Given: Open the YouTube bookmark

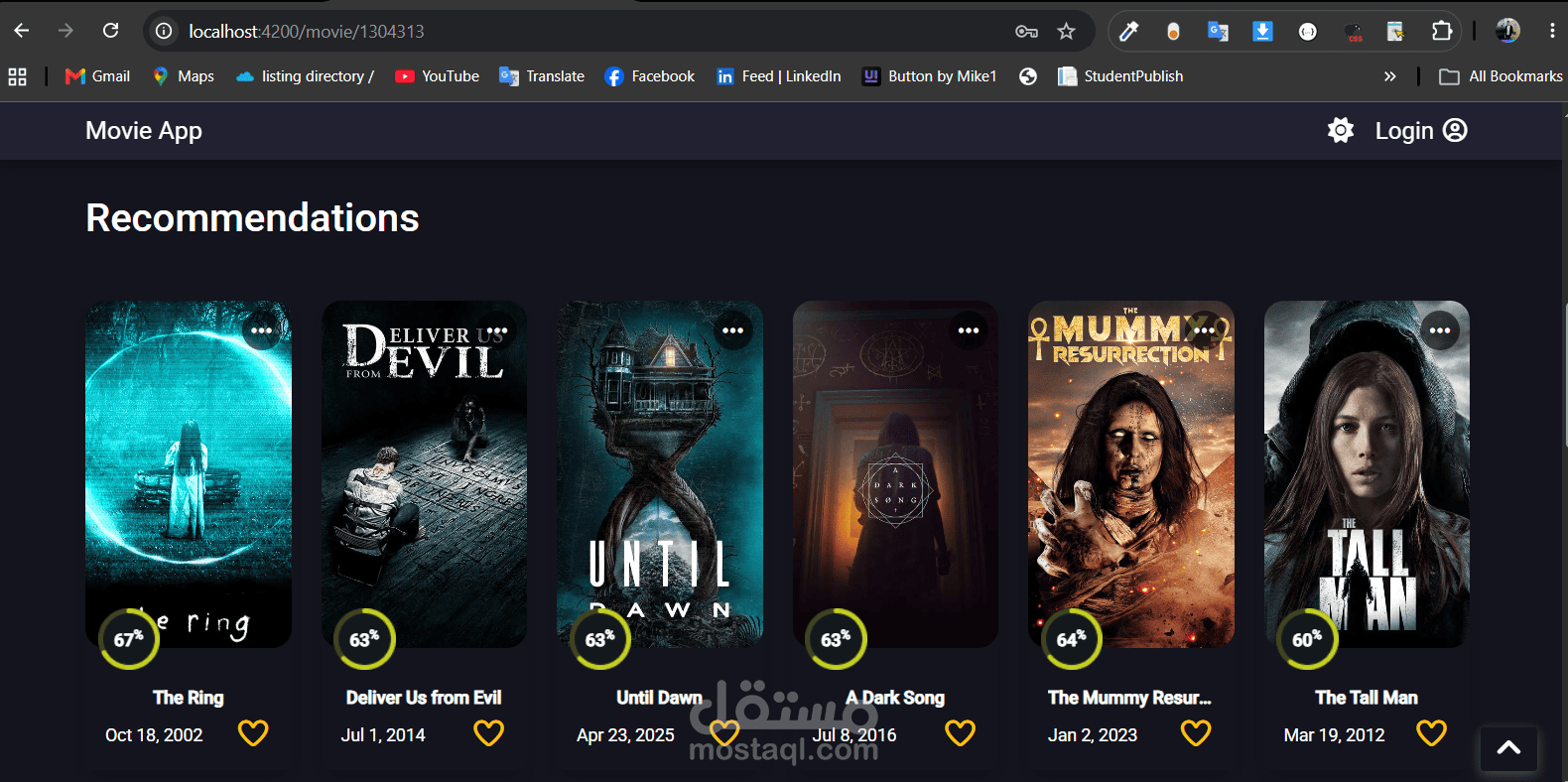Looking at the screenshot, I should [x=438, y=76].
